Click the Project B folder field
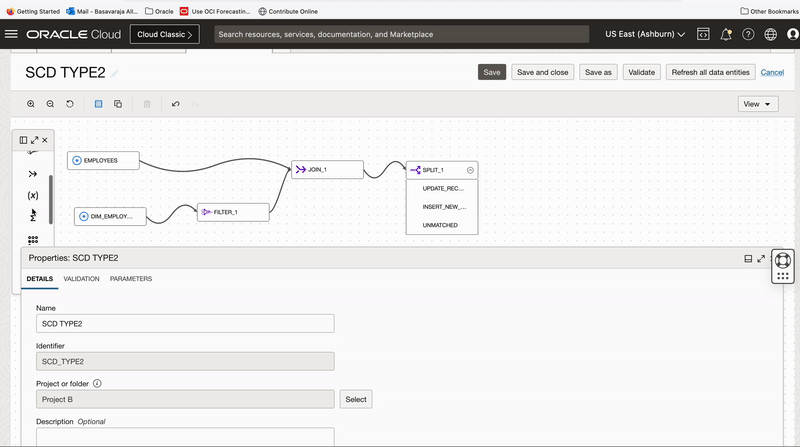Image resolution: width=800 pixels, height=447 pixels. (185, 399)
